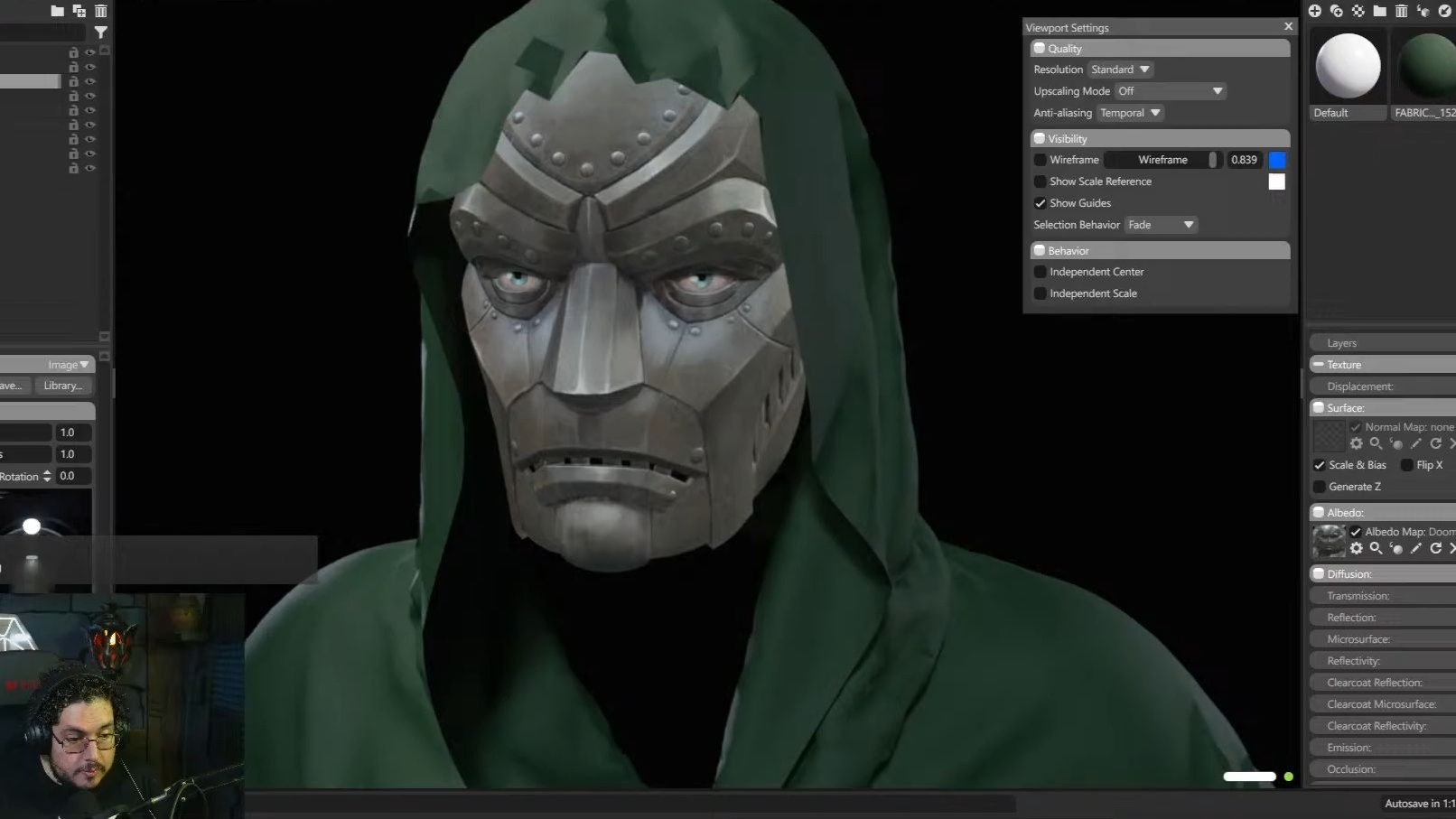
Task: Enable the Wireframe checkbox
Action: tap(1041, 160)
